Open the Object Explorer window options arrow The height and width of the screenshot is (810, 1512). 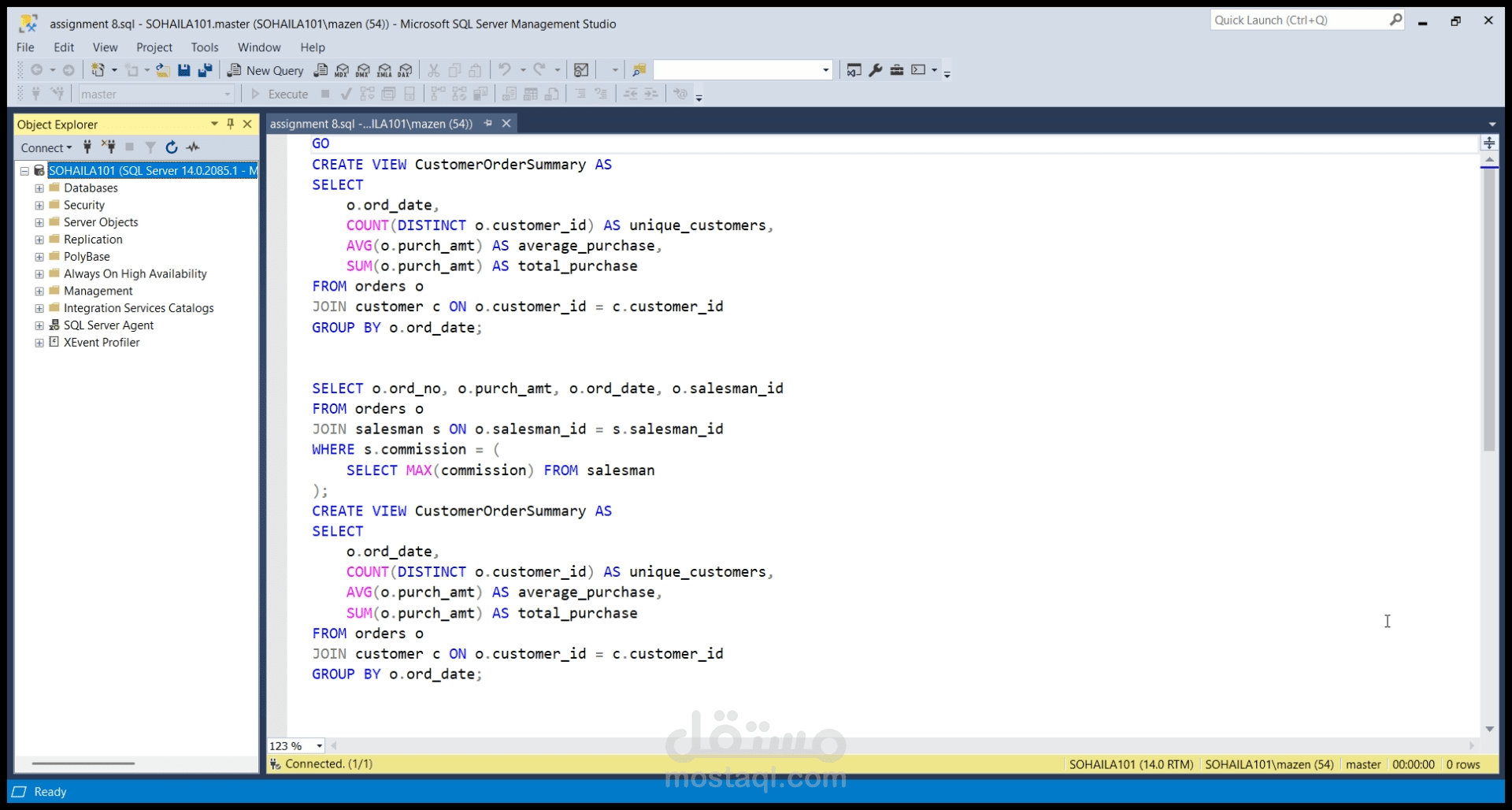(x=214, y=124)
